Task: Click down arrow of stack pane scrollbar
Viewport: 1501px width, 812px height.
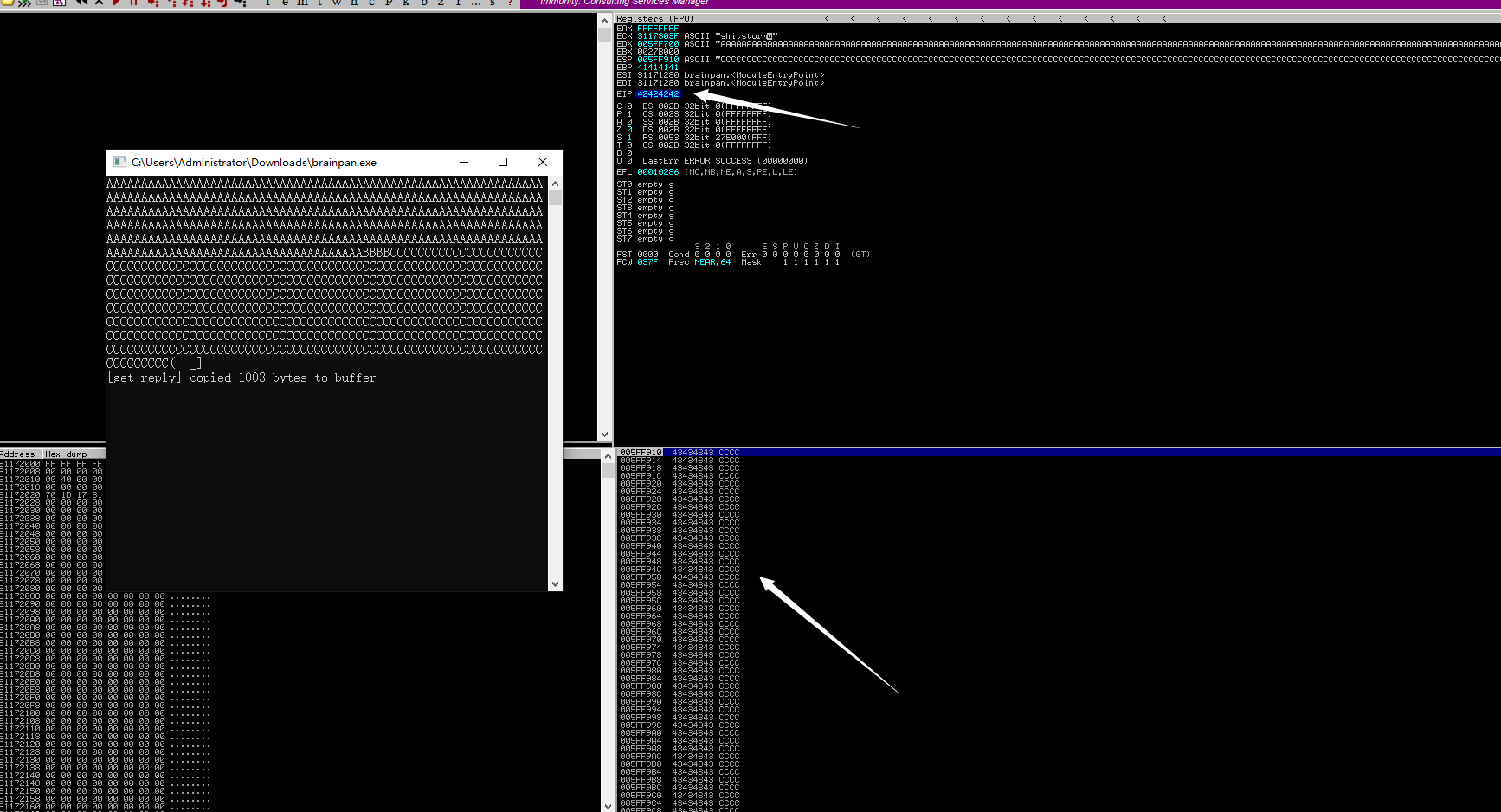Action: [x=608, y=805]
